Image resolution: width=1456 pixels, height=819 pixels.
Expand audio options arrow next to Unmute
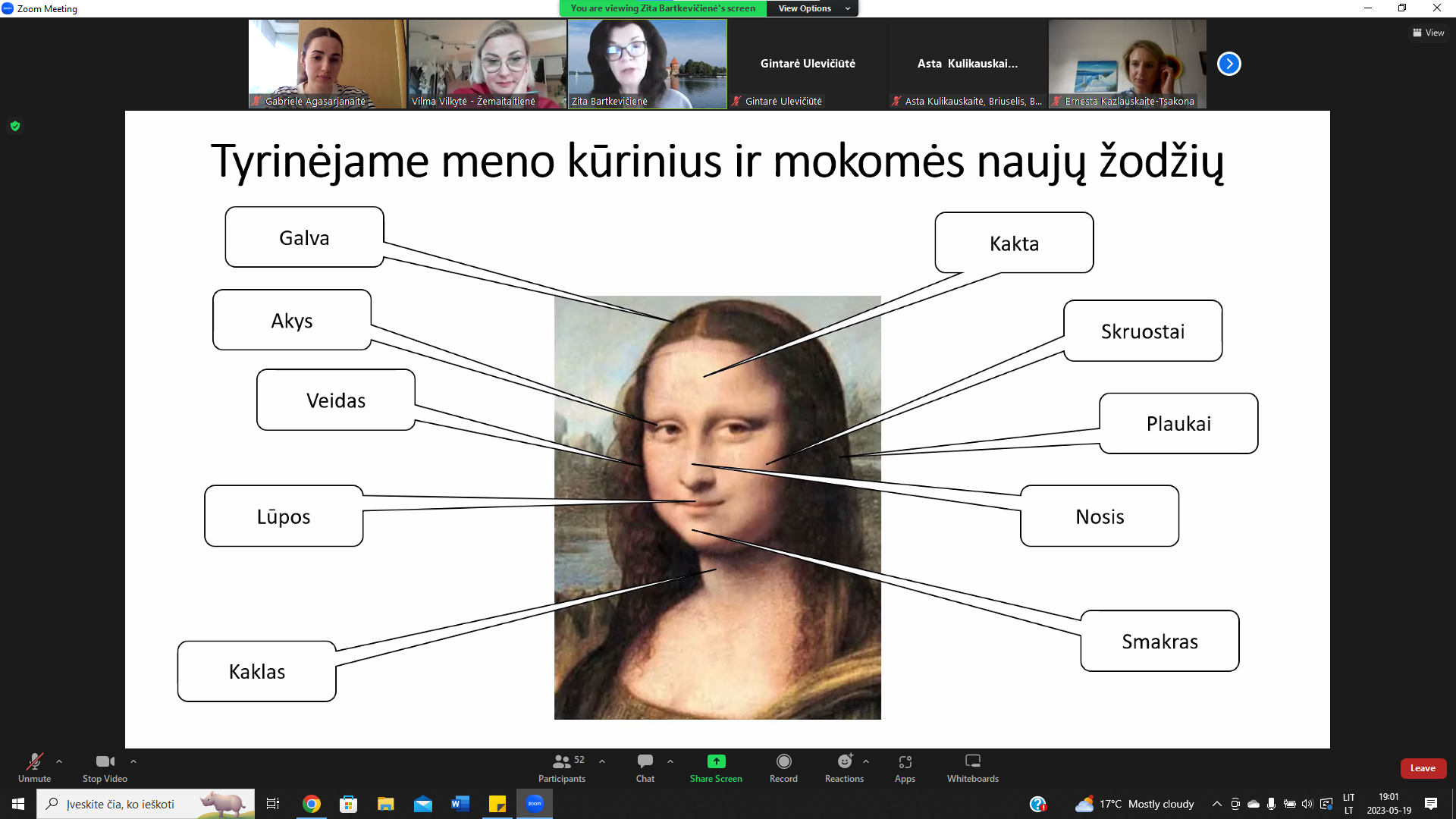point(59,761)
